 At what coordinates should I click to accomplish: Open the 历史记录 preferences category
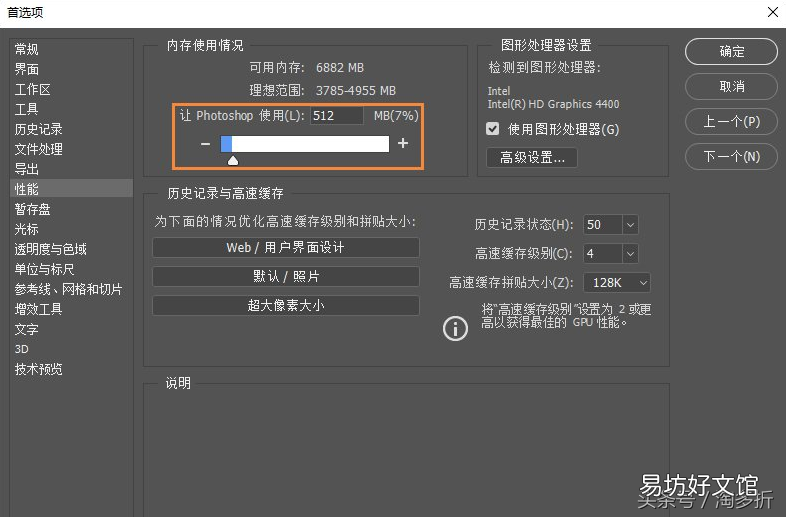[x=39, y=129]
